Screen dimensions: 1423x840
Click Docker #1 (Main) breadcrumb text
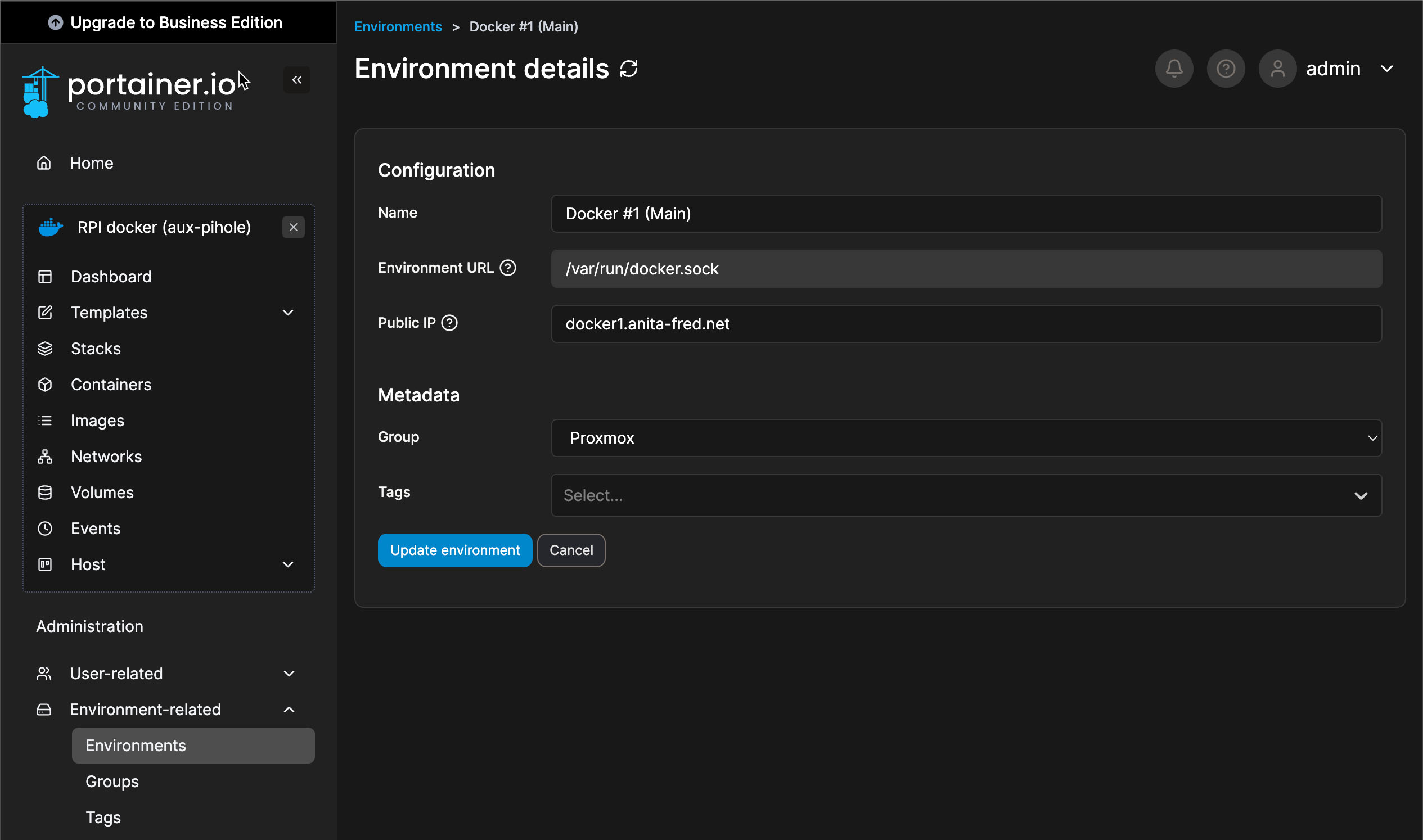(524, 26)
